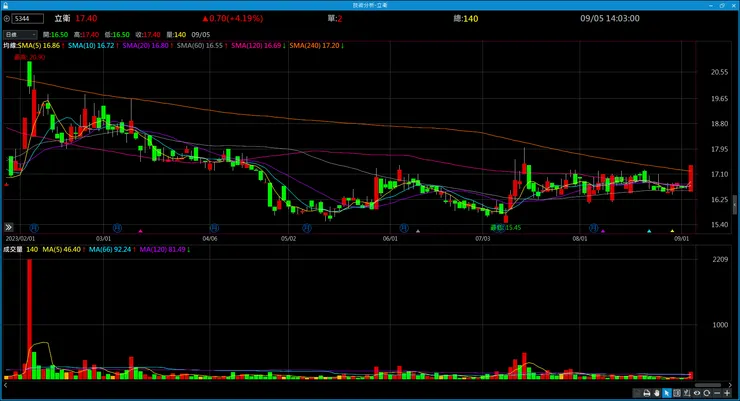Screen dimensions: 740x401
Task: Click the MA(66) 92.24 volume label
Action: click(112, 250)
